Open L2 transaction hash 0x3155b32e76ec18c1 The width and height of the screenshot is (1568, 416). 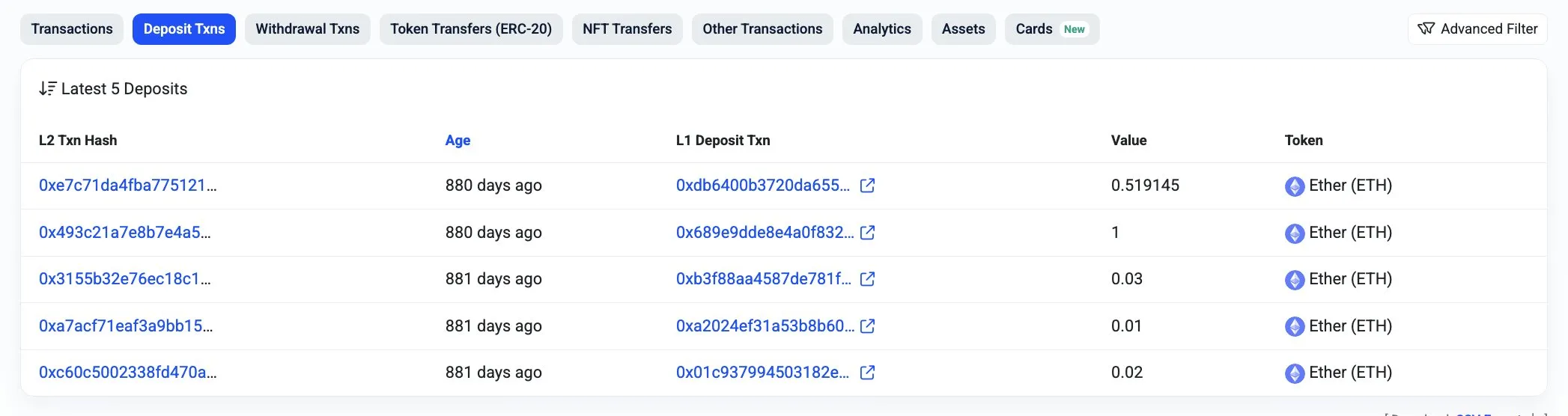[124, 279]
